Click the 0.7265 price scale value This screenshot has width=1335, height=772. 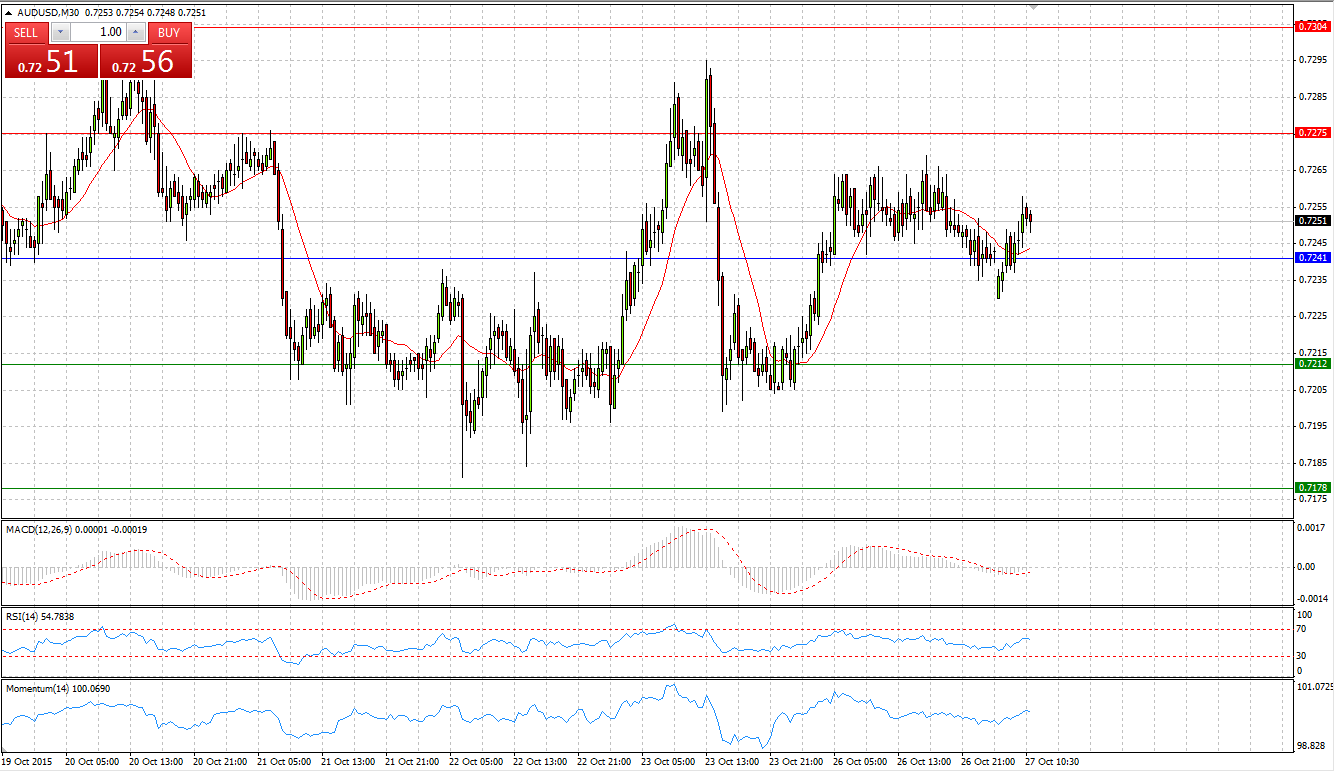[1311, 169]
